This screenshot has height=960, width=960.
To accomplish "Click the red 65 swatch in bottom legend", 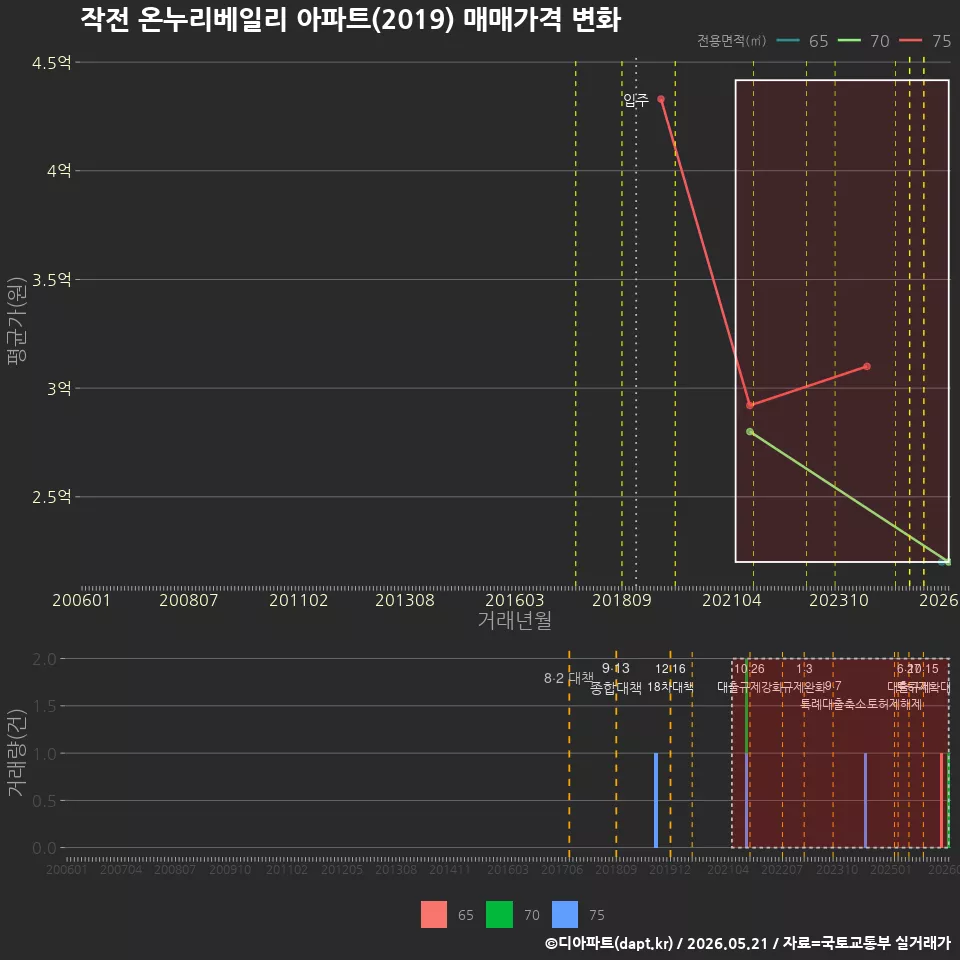I will 433,915.
